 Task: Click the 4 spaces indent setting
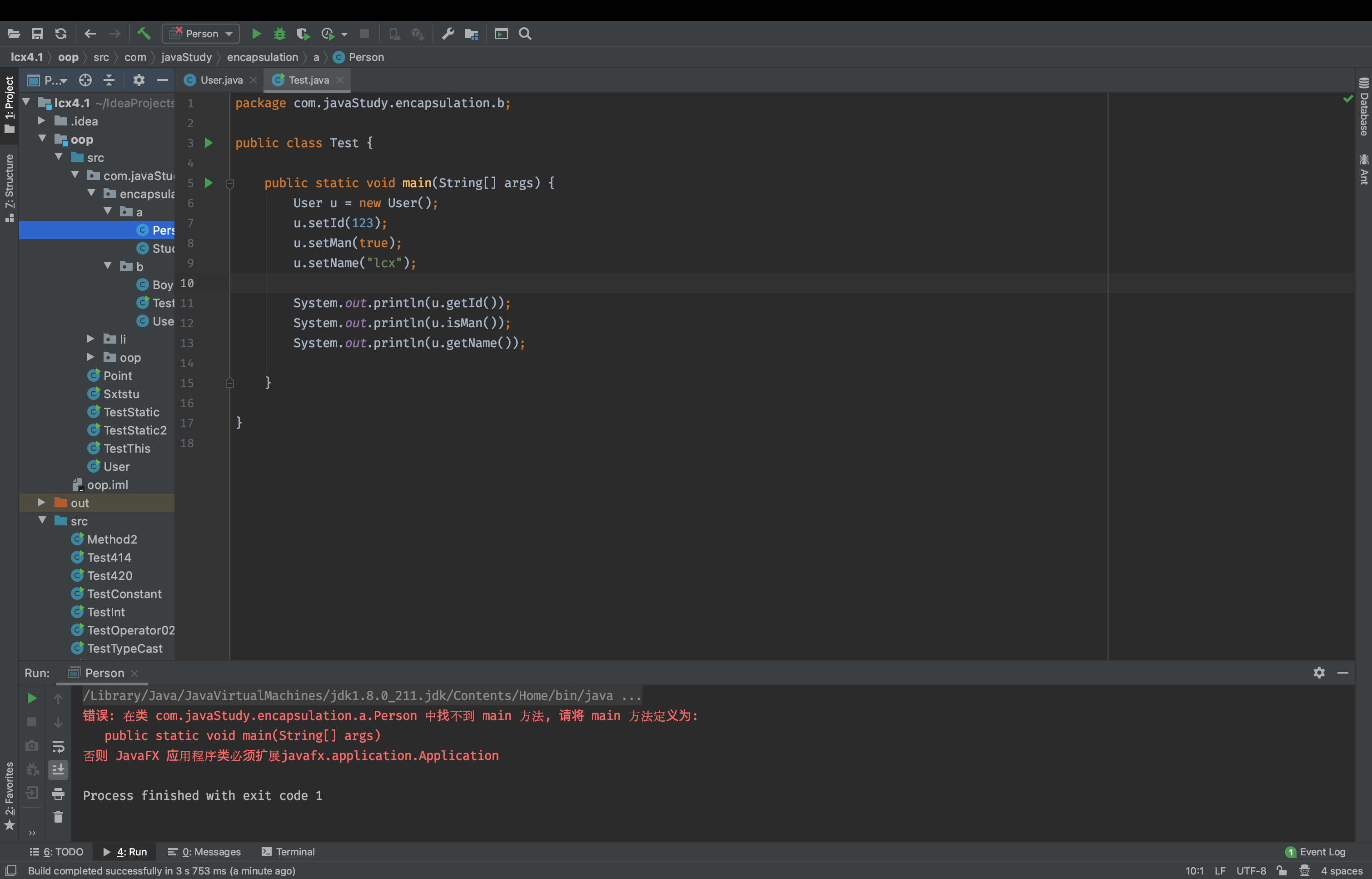point(1342,870)
